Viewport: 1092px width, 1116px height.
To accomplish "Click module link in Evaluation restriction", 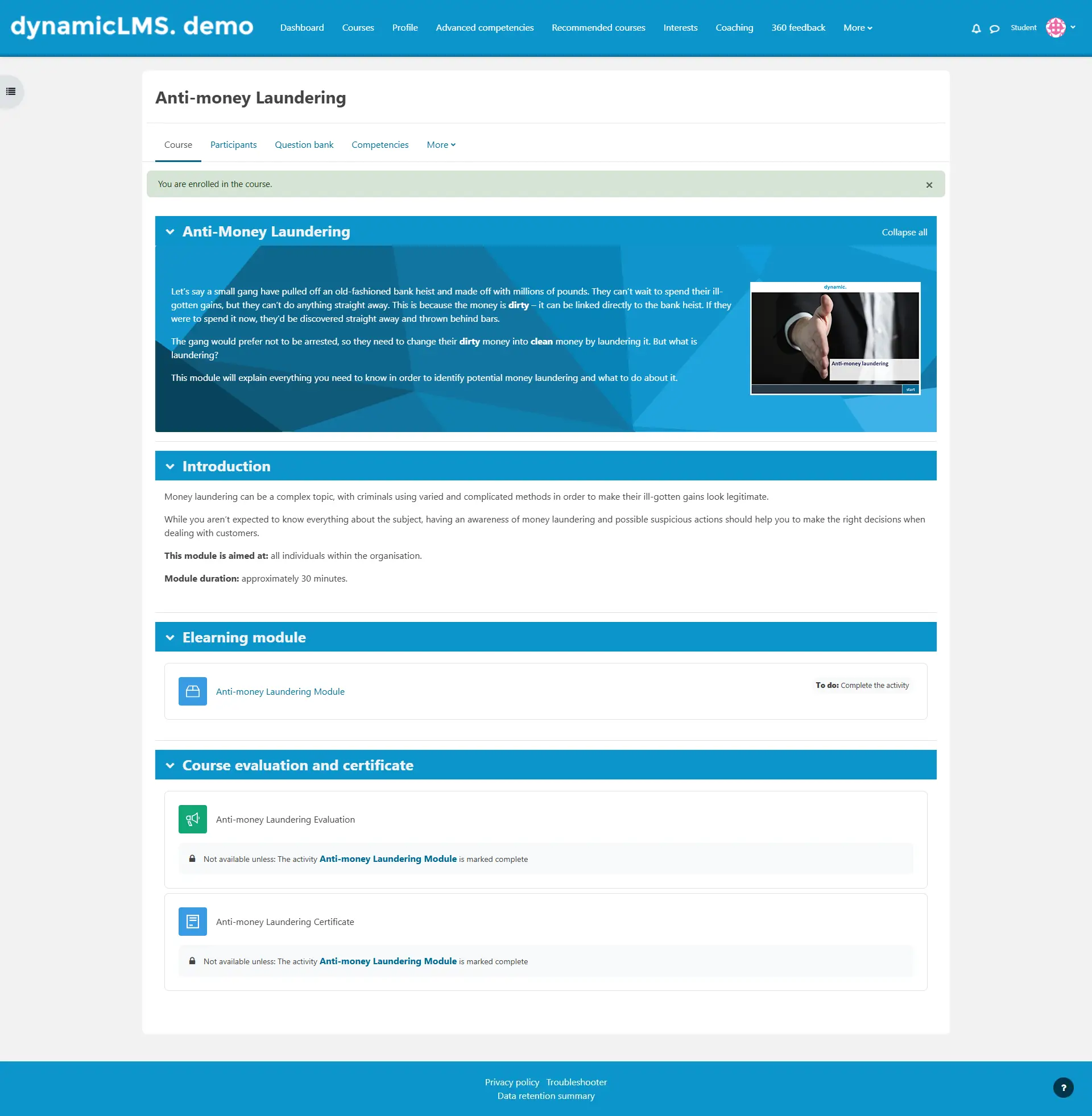I will 388,858.
